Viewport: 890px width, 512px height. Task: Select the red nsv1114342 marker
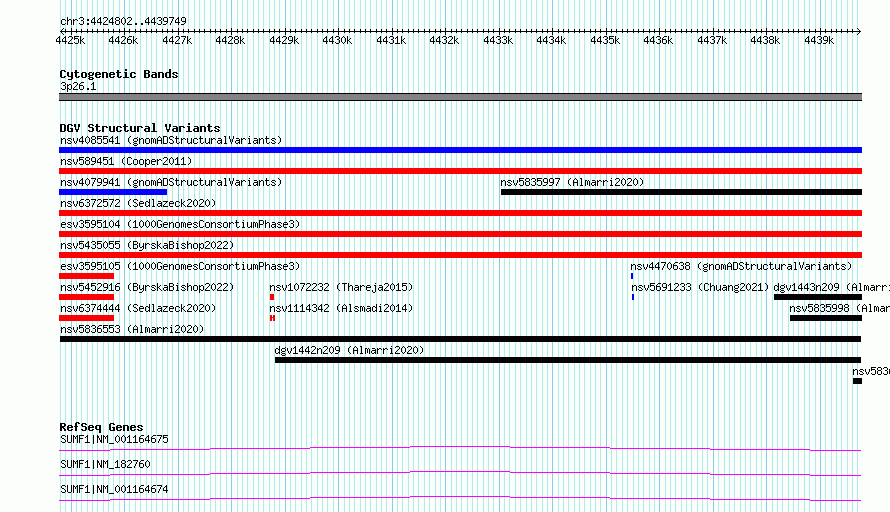[272, 318]
